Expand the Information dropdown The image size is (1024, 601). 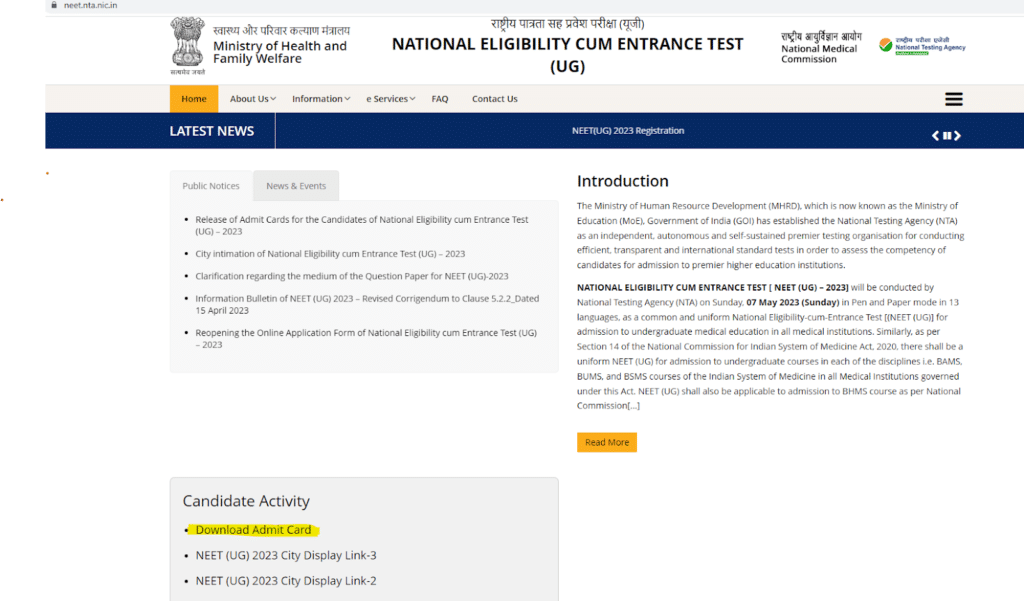point(321,99)
